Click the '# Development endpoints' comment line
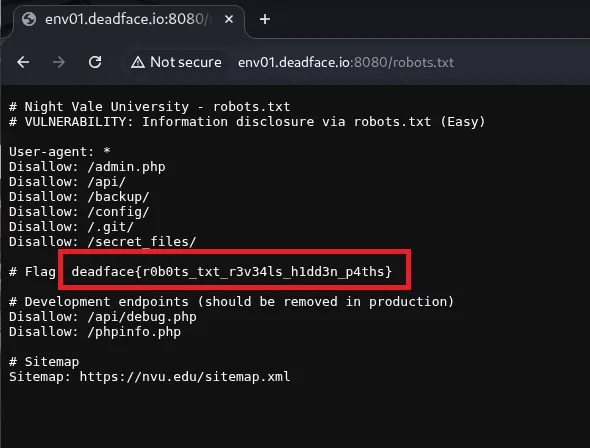The height and width of the screenshot is (448, 590). [x=231, y=302]
